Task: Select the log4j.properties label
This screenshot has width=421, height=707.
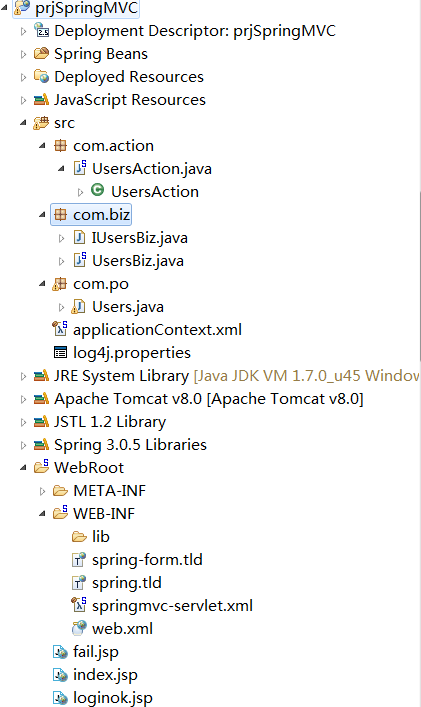Action: pyautogui.click(x=132, y=353)
